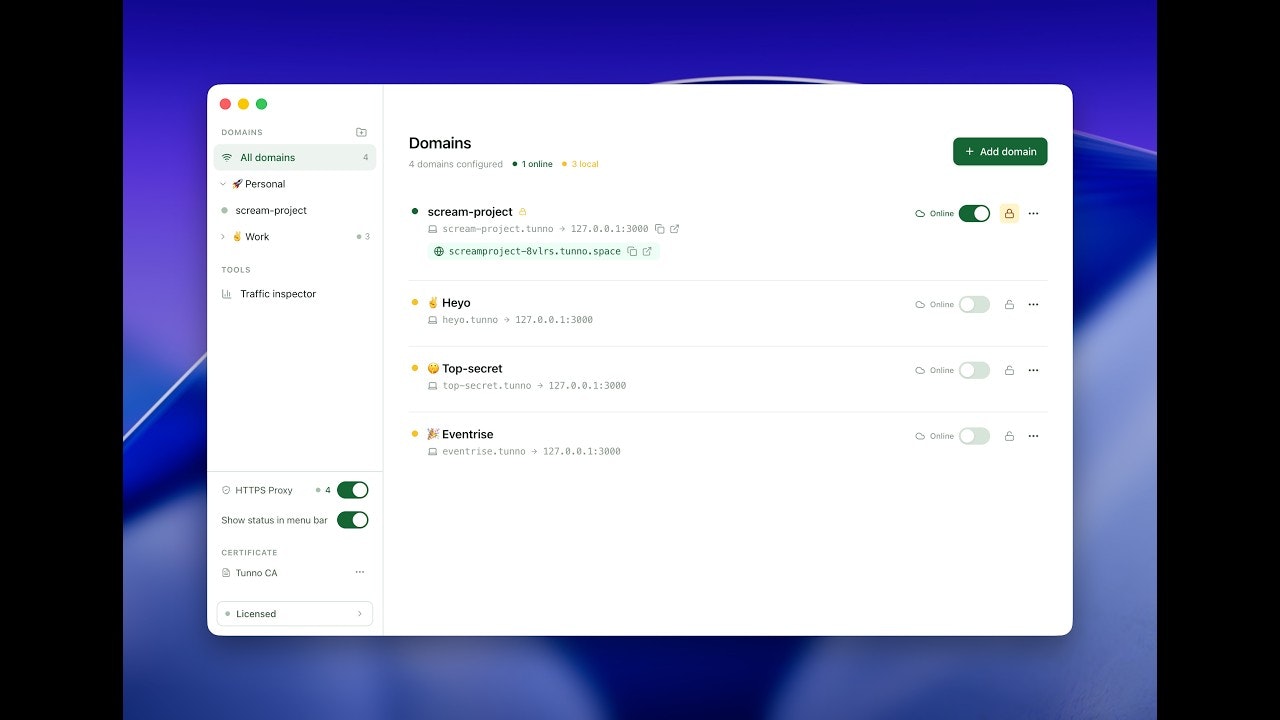Click the laptop icon beside top-secret.tunno
This screenshot has height=720, width=1280.
coord(433,386)
